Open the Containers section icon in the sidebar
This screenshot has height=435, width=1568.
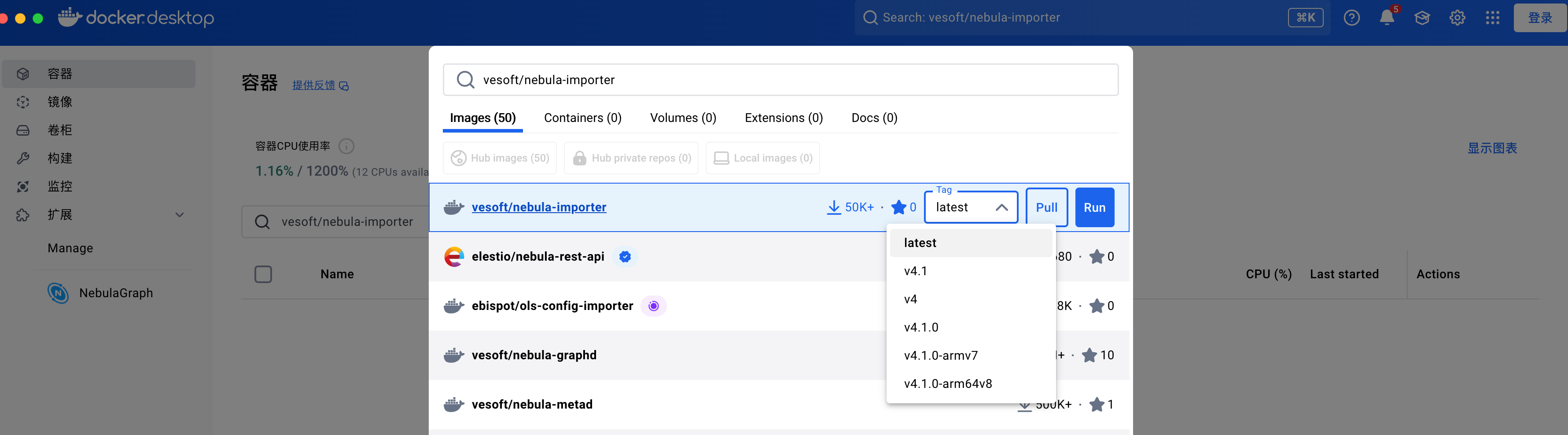[x=23, y=74]
